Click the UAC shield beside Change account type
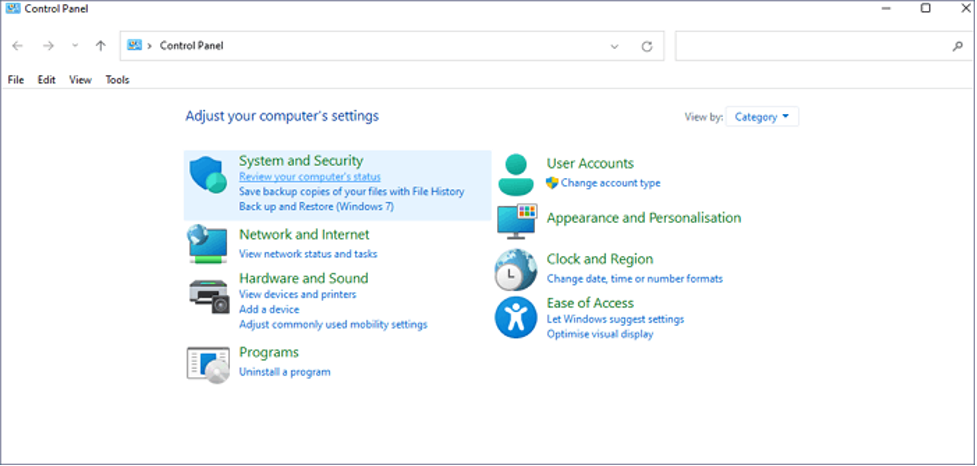The width and height of the screenshot is (977, 466). click(x=551, y=183)
